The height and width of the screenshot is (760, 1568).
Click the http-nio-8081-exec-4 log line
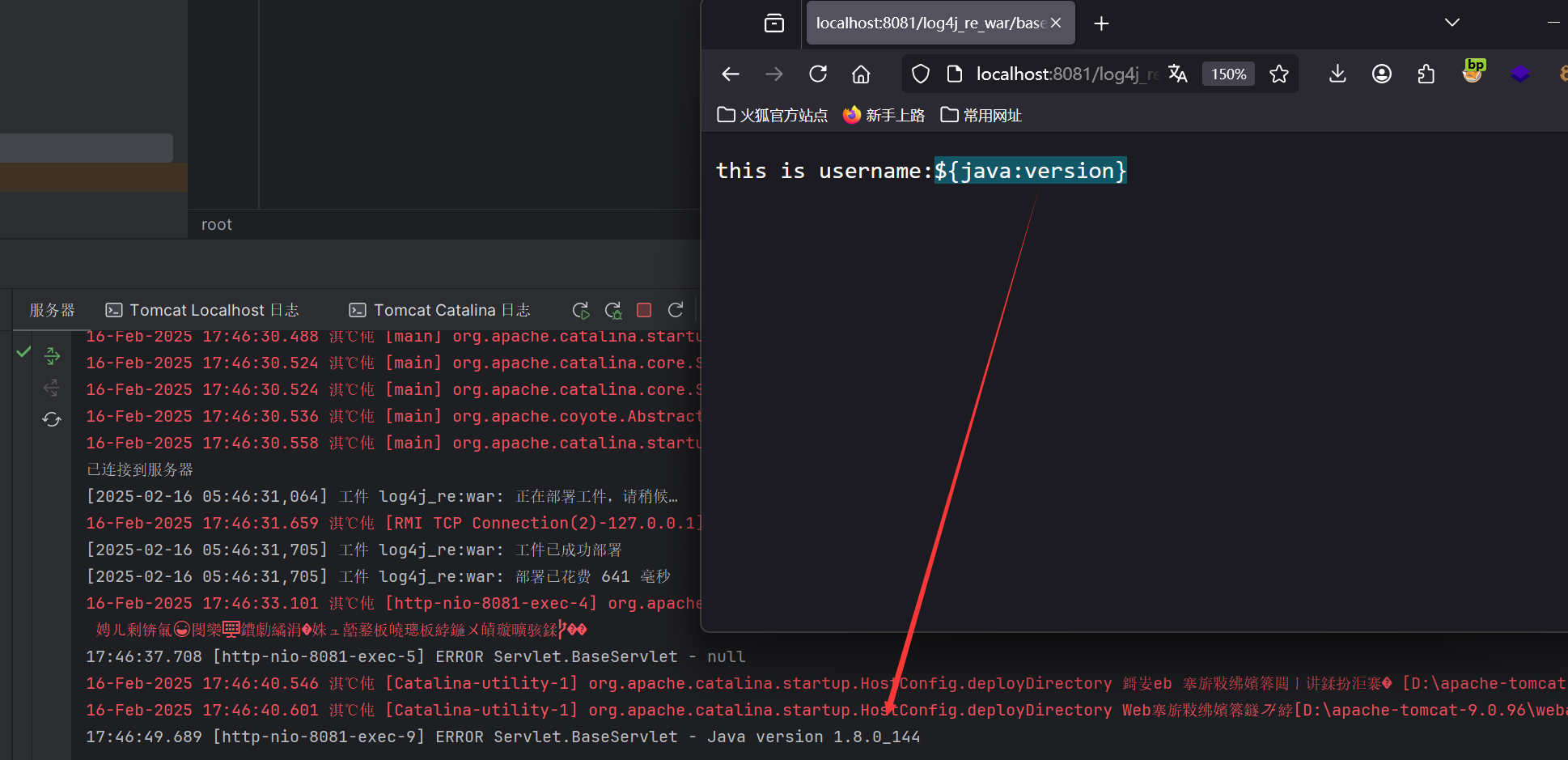click(x=393, y=603)
